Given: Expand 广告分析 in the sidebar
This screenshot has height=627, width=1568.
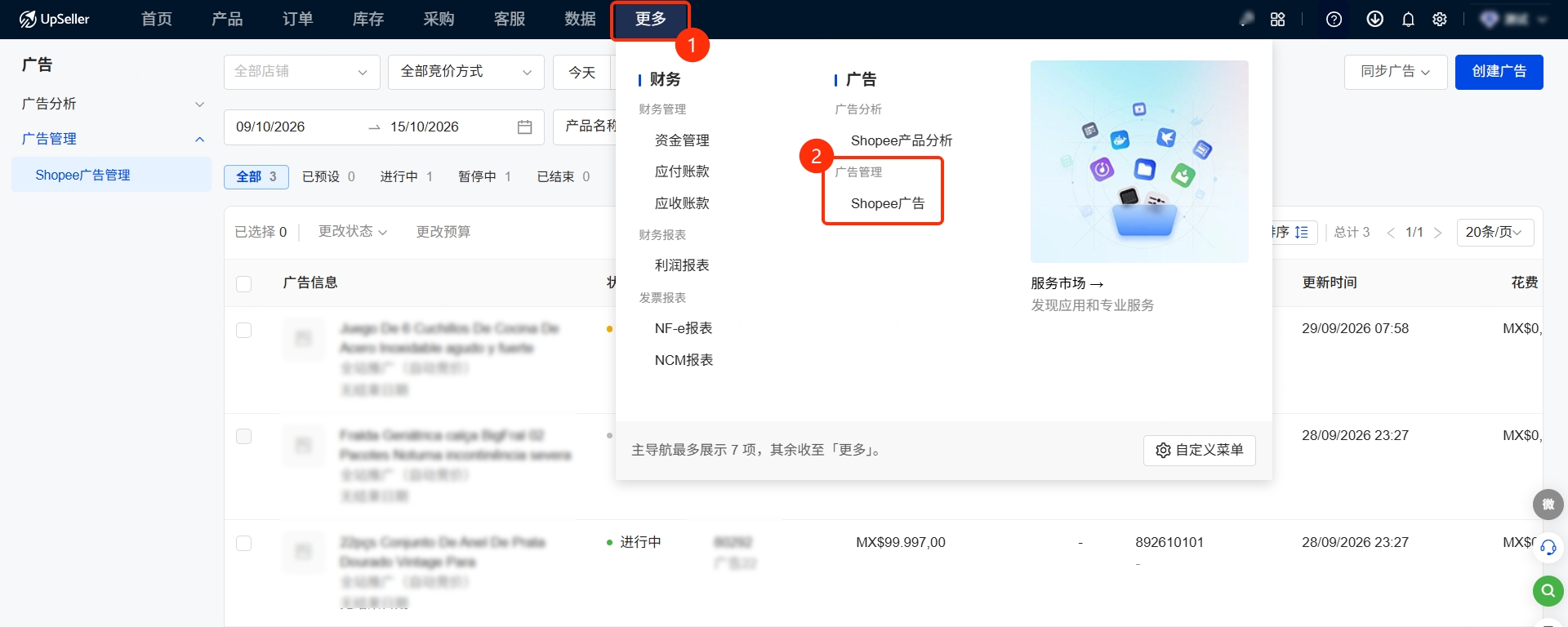Looking at the screenshot, I should coord(112,104).
